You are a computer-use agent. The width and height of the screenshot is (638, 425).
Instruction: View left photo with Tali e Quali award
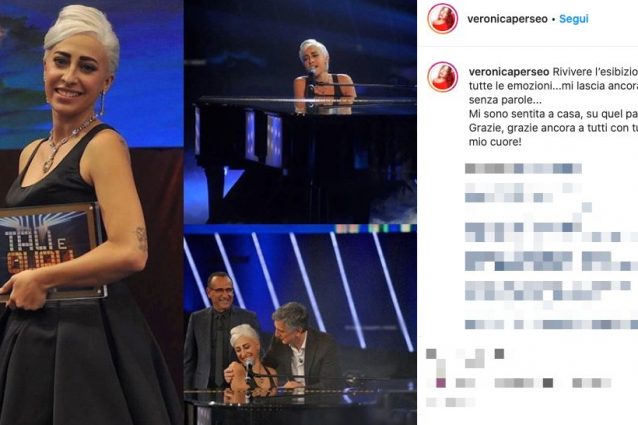pyautogui.click(x=91, y=212)
